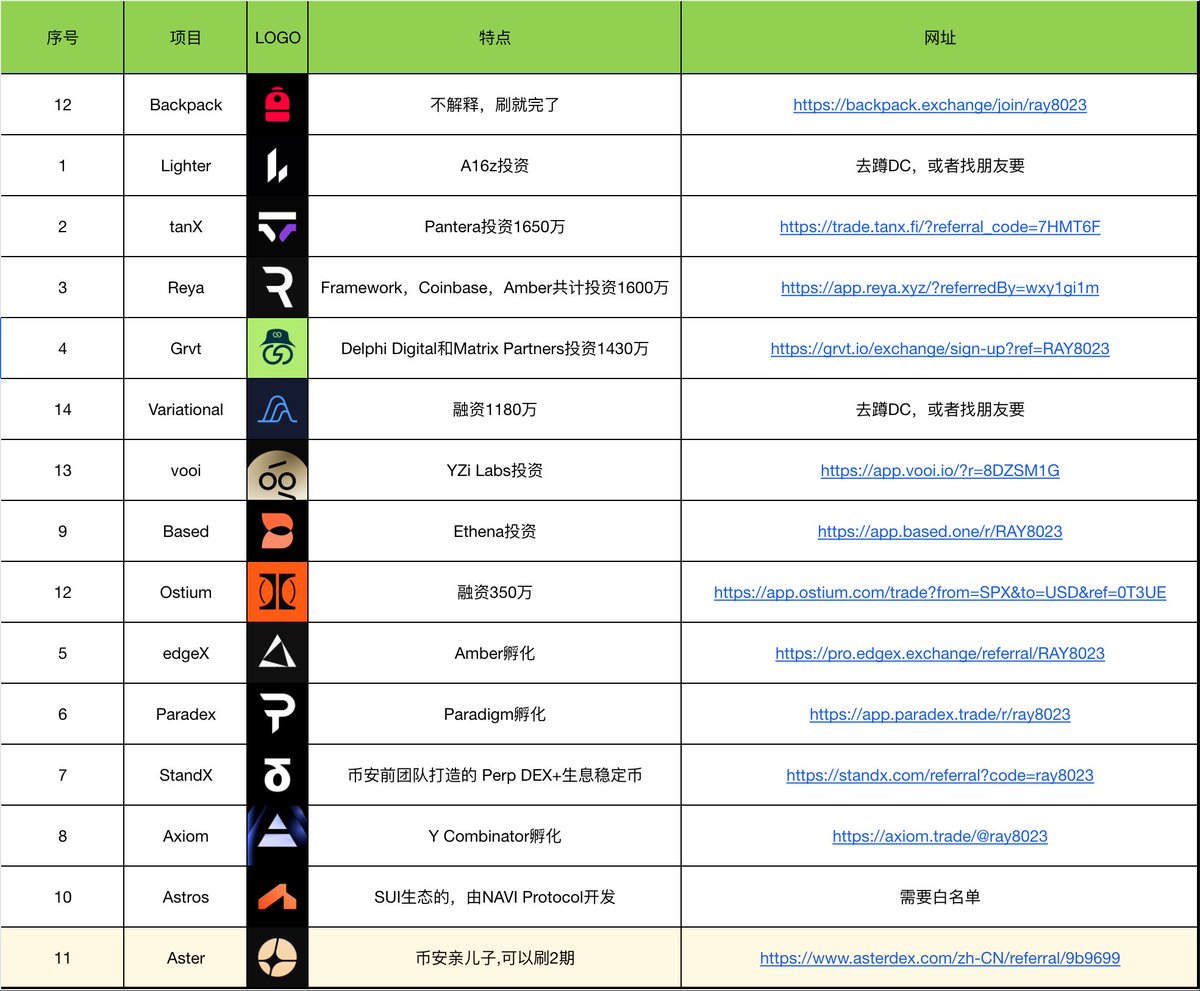
Task: Select the 币安亲儿子,可以刷2期 cell
Action: (x=494, y=959)
